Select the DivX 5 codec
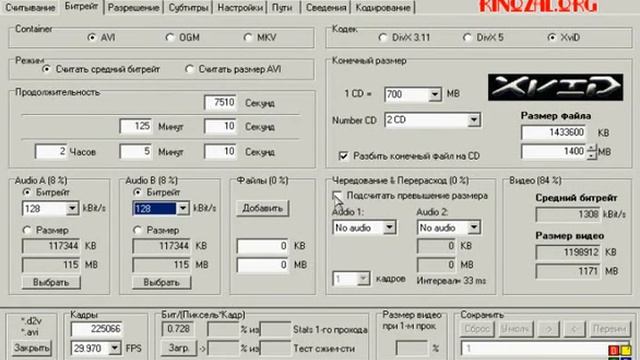Screen dimensions: 640x360 click(483, 38)
